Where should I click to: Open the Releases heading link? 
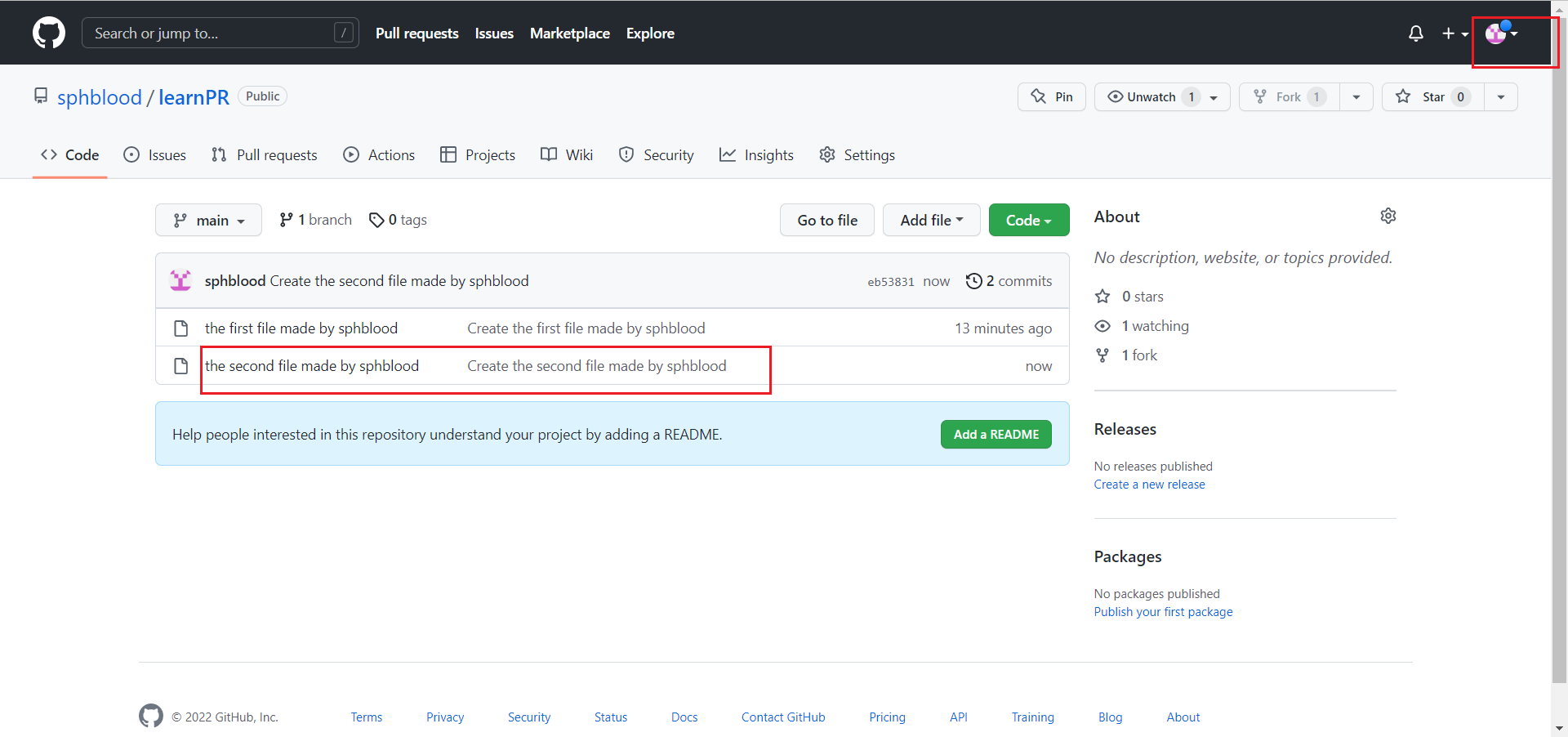[x=1125, y=429]
